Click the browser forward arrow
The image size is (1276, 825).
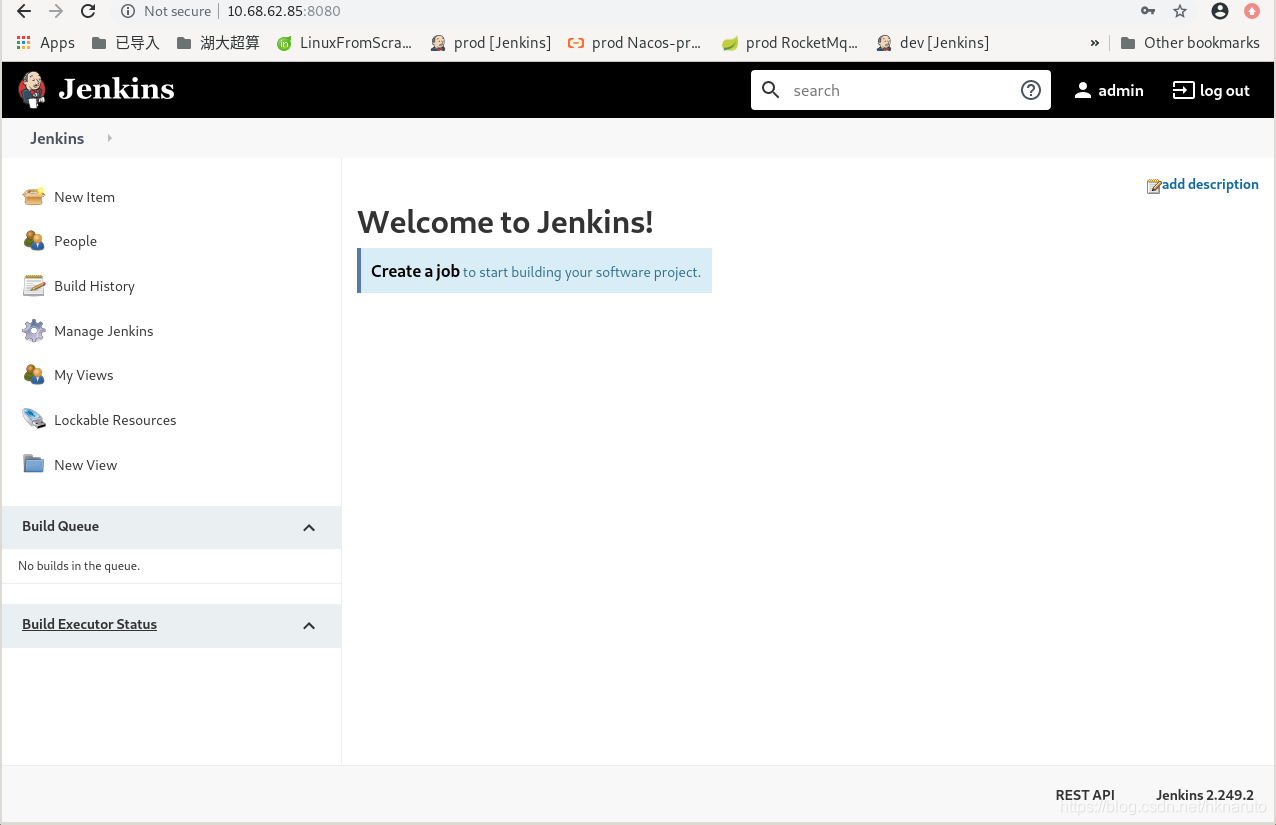click(56, 11)
